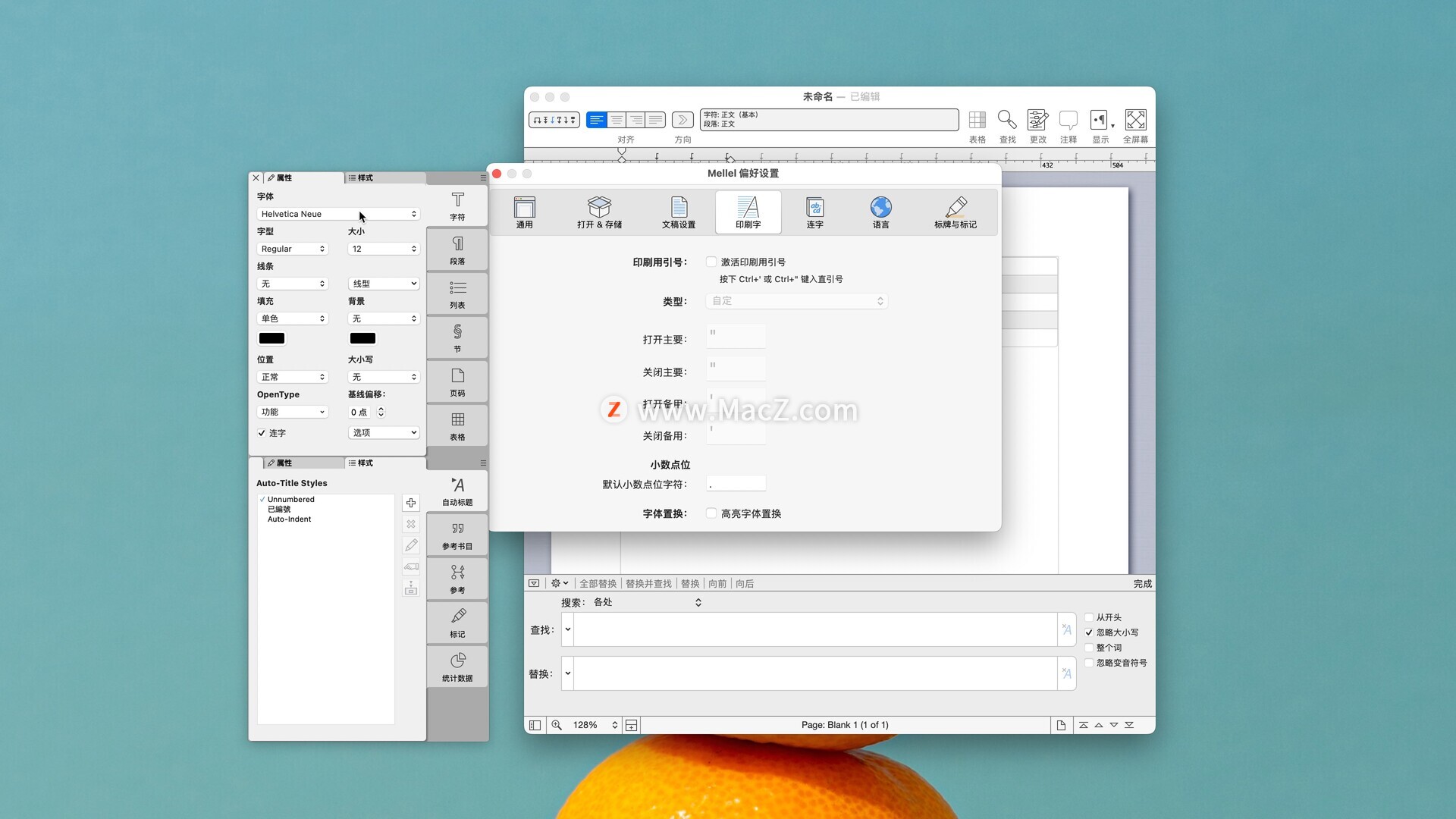Viewport: 1456px width, 819px height.
Task: Click the left text alignment icon
Action: [597, 120]
